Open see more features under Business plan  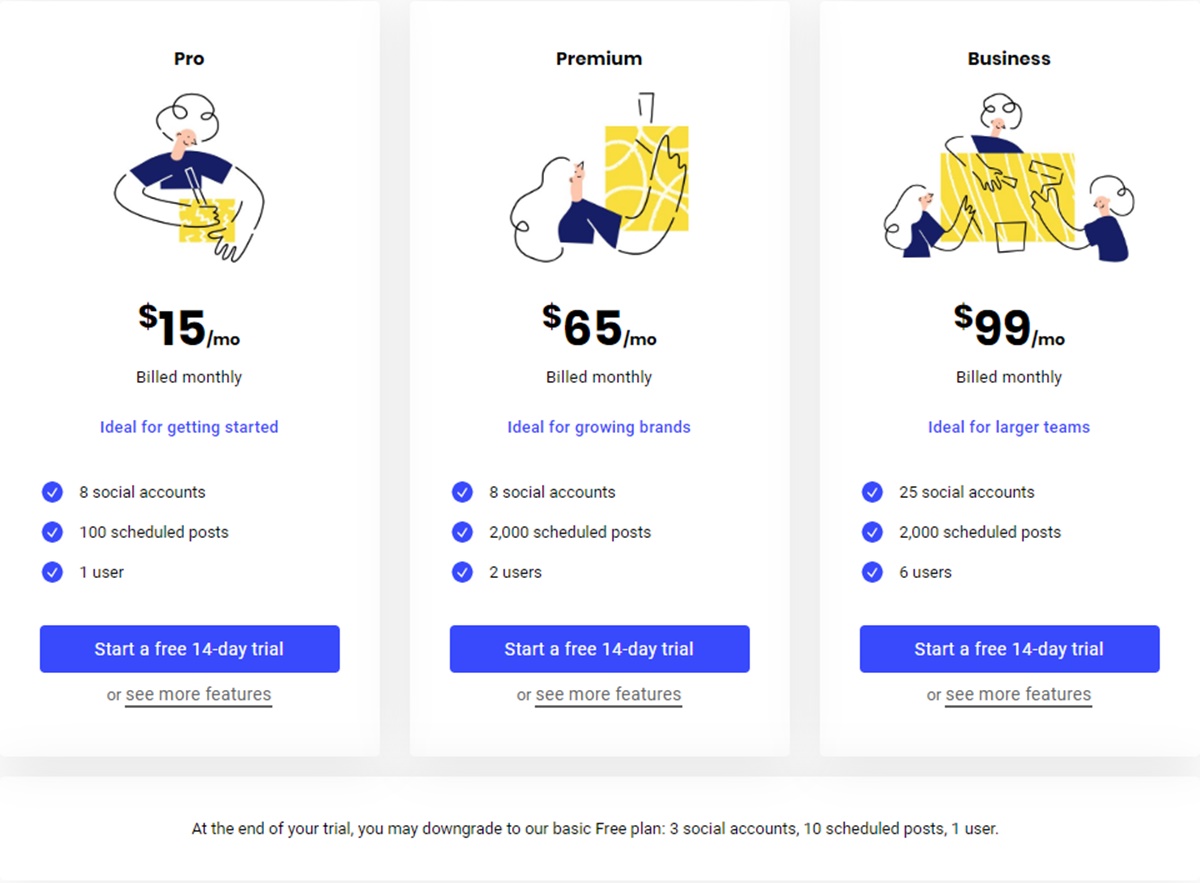[1018, 694]
